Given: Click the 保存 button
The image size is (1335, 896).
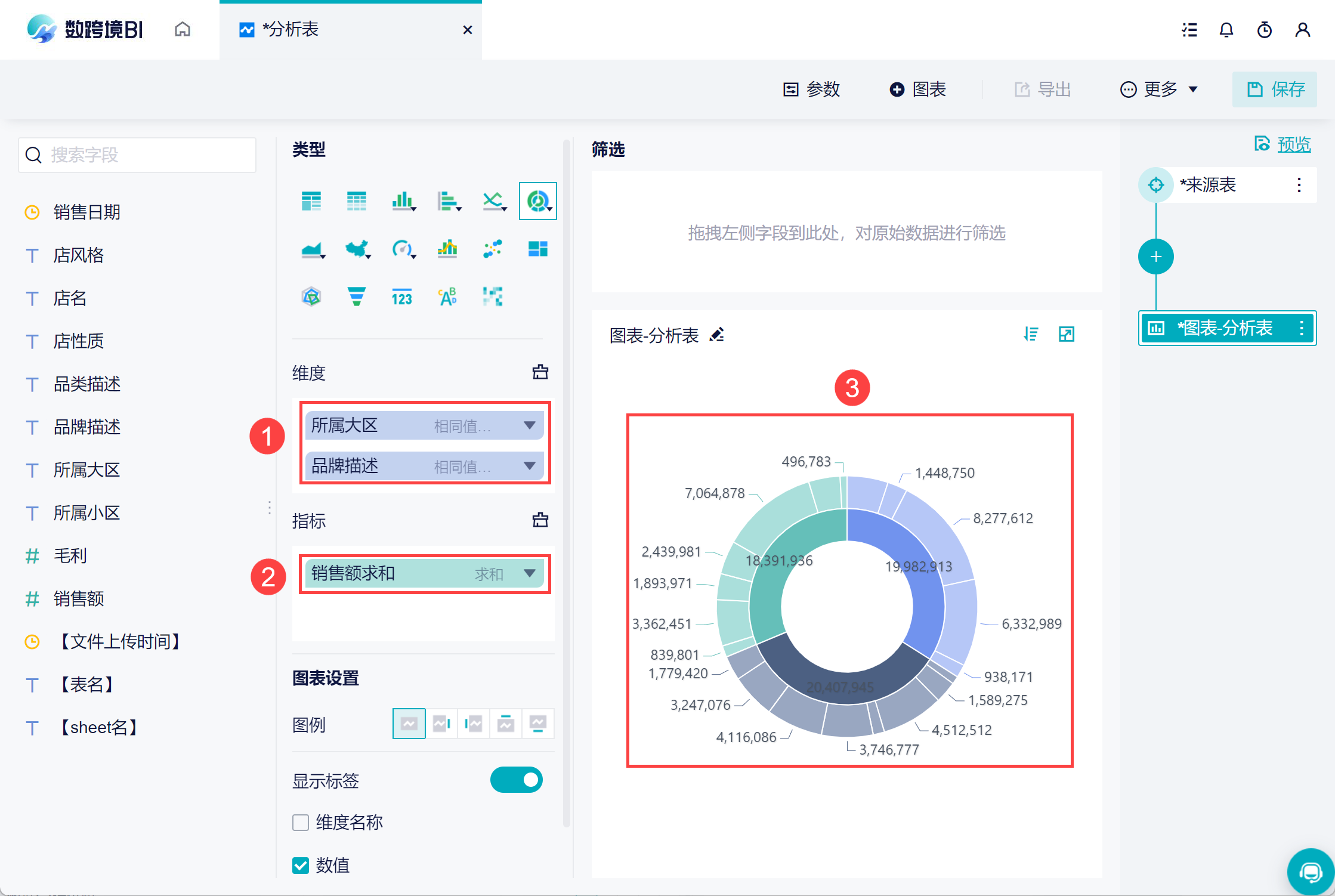Looking at the screenshot, I should [x=1275, y=89].
